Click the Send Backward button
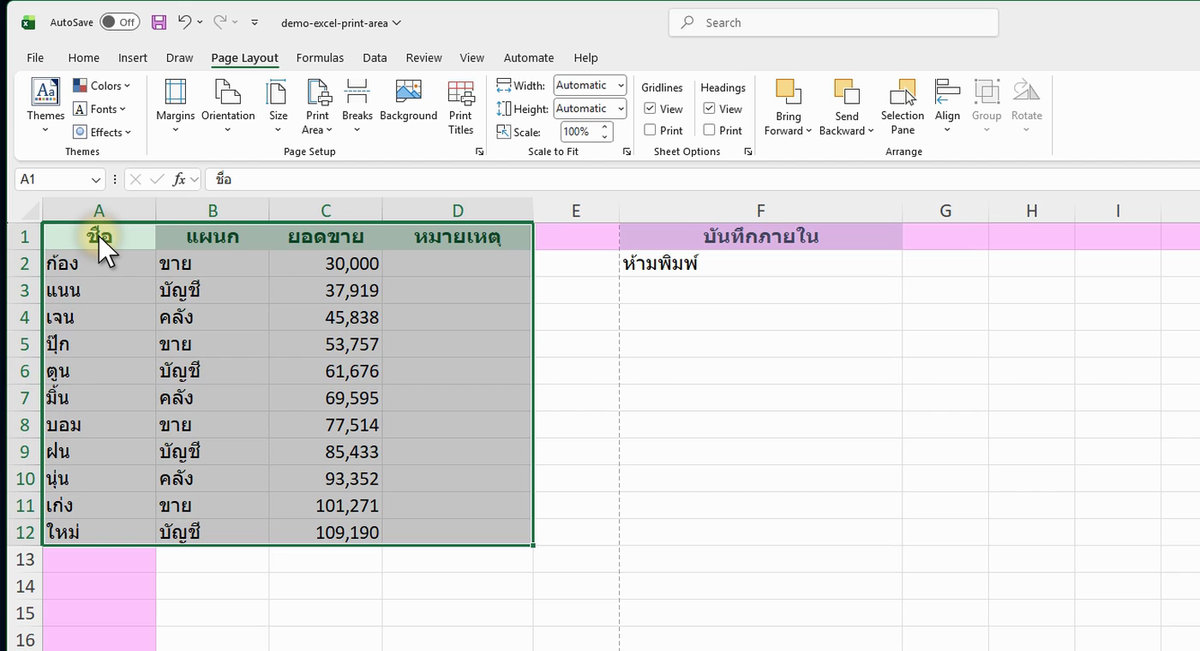 [846, 107]
